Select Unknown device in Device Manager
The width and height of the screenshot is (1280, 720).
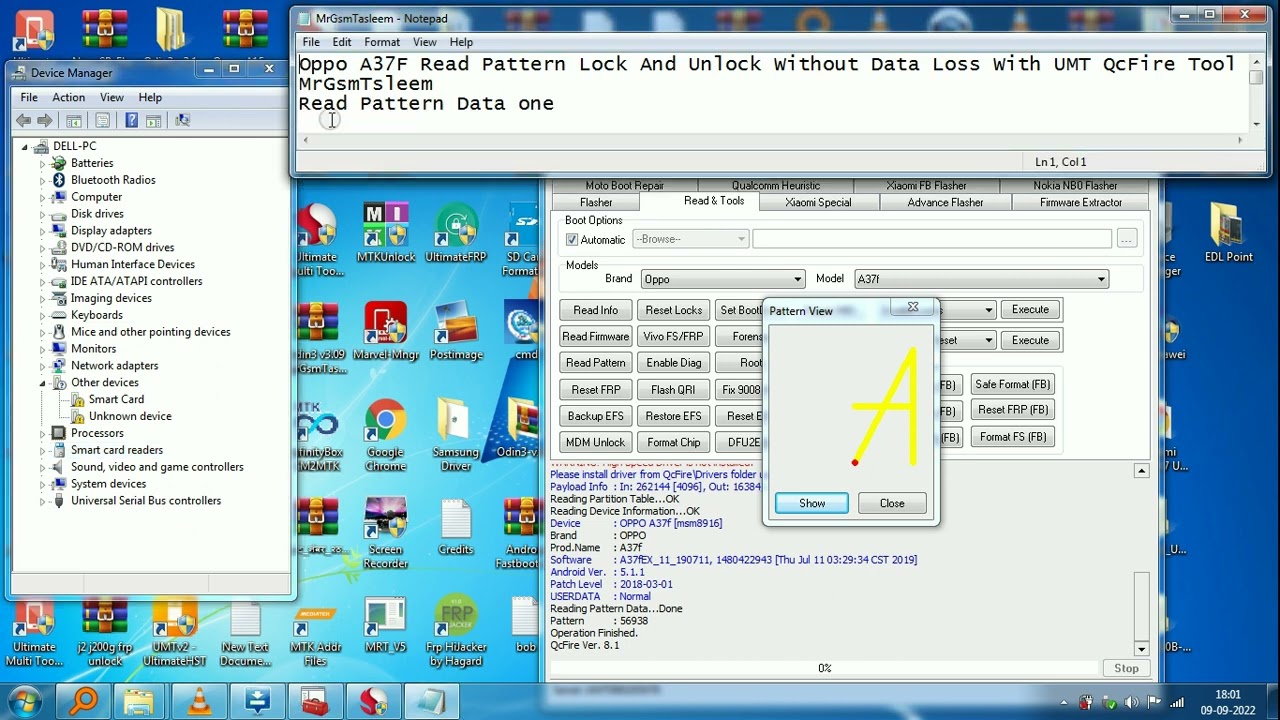pyautogui.click(x=130, y=416)
